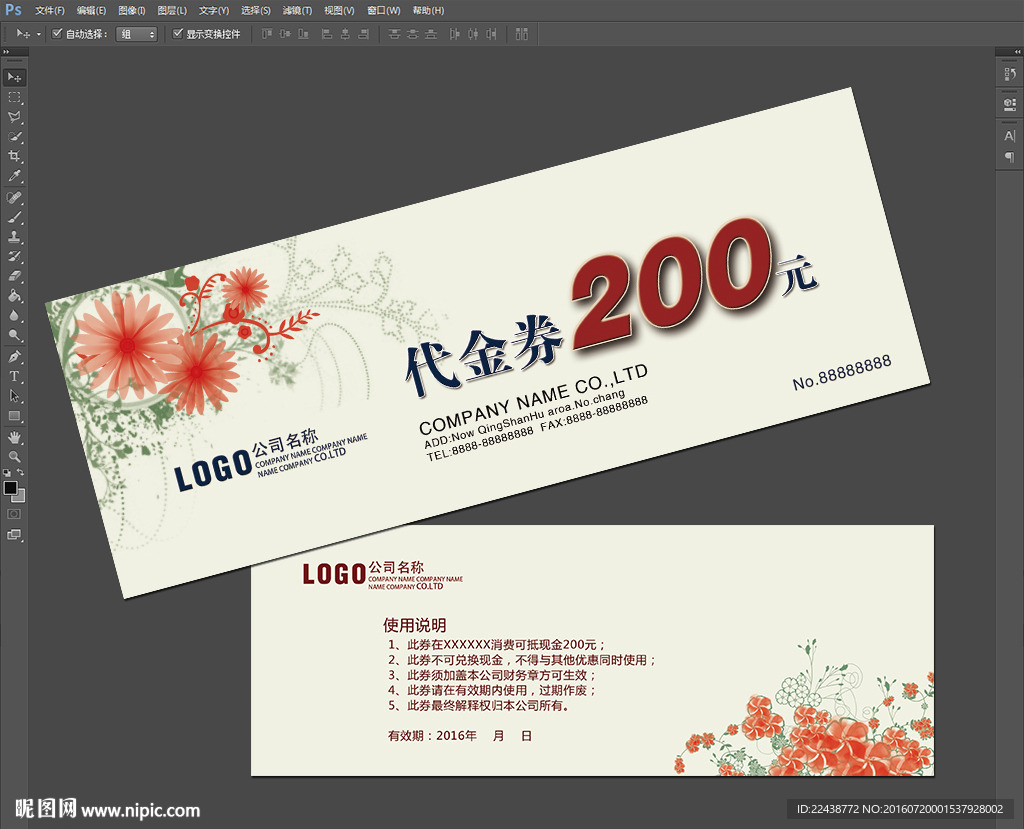Open the 帮助(H) menu

428,10
